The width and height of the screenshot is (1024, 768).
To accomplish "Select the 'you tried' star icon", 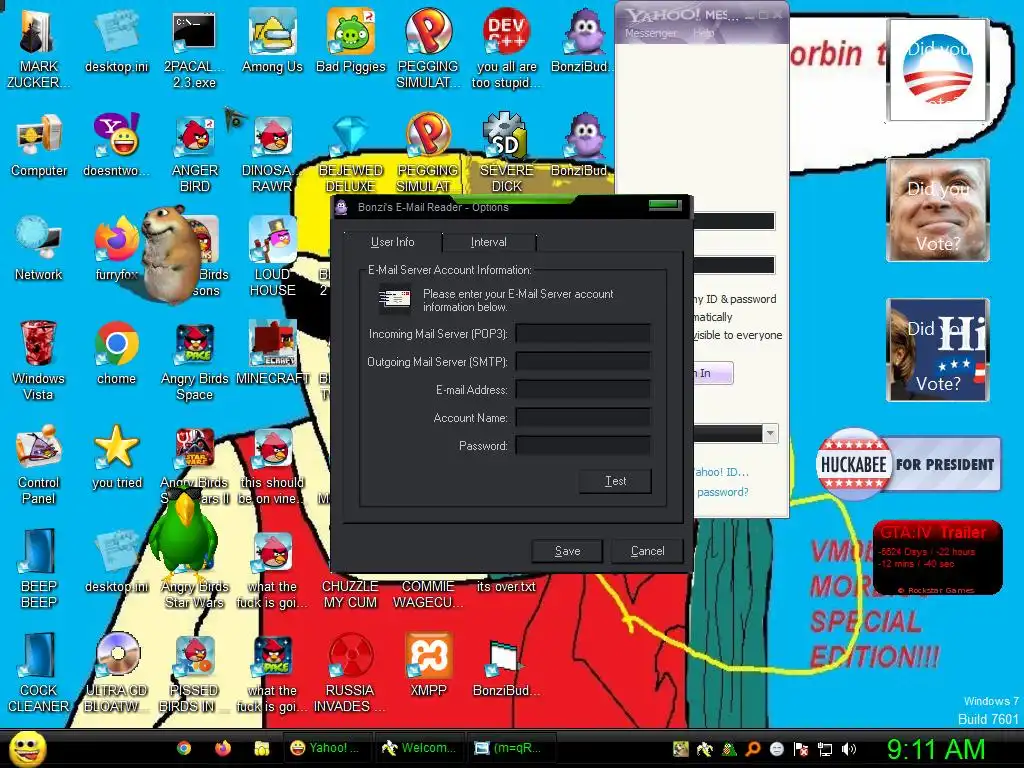I will point(117,456).
